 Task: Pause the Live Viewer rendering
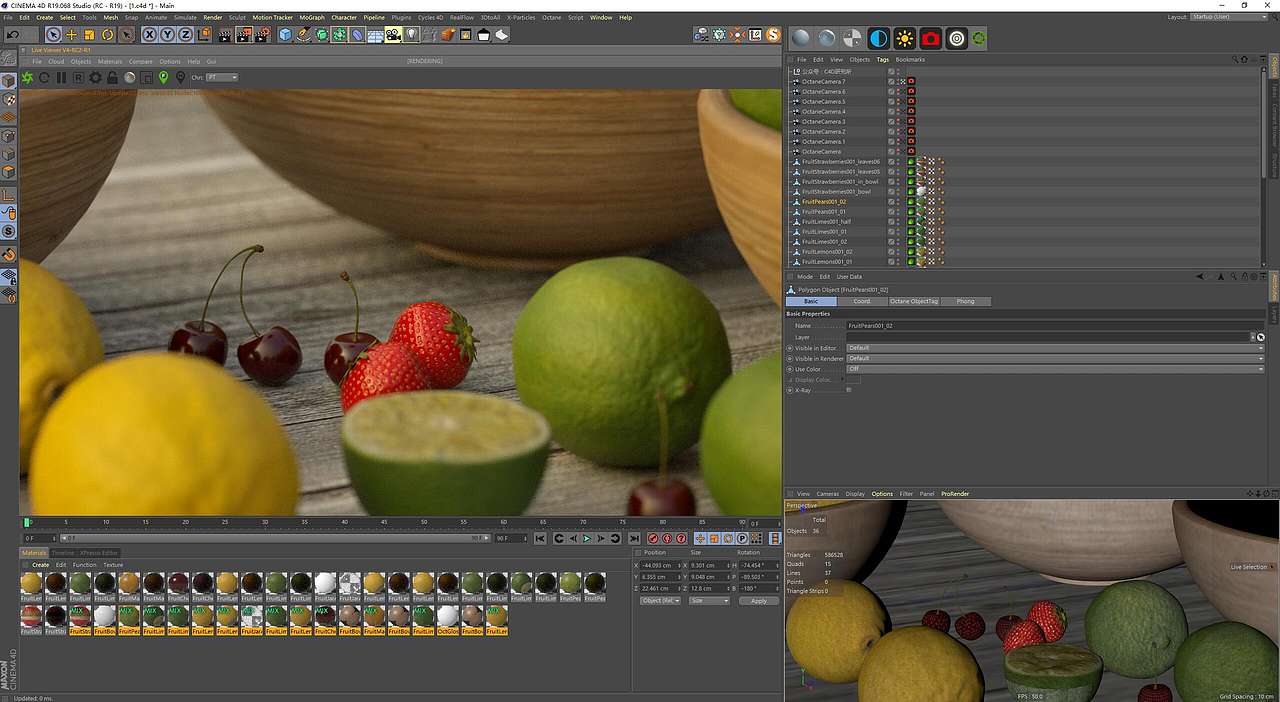point(61,78)
